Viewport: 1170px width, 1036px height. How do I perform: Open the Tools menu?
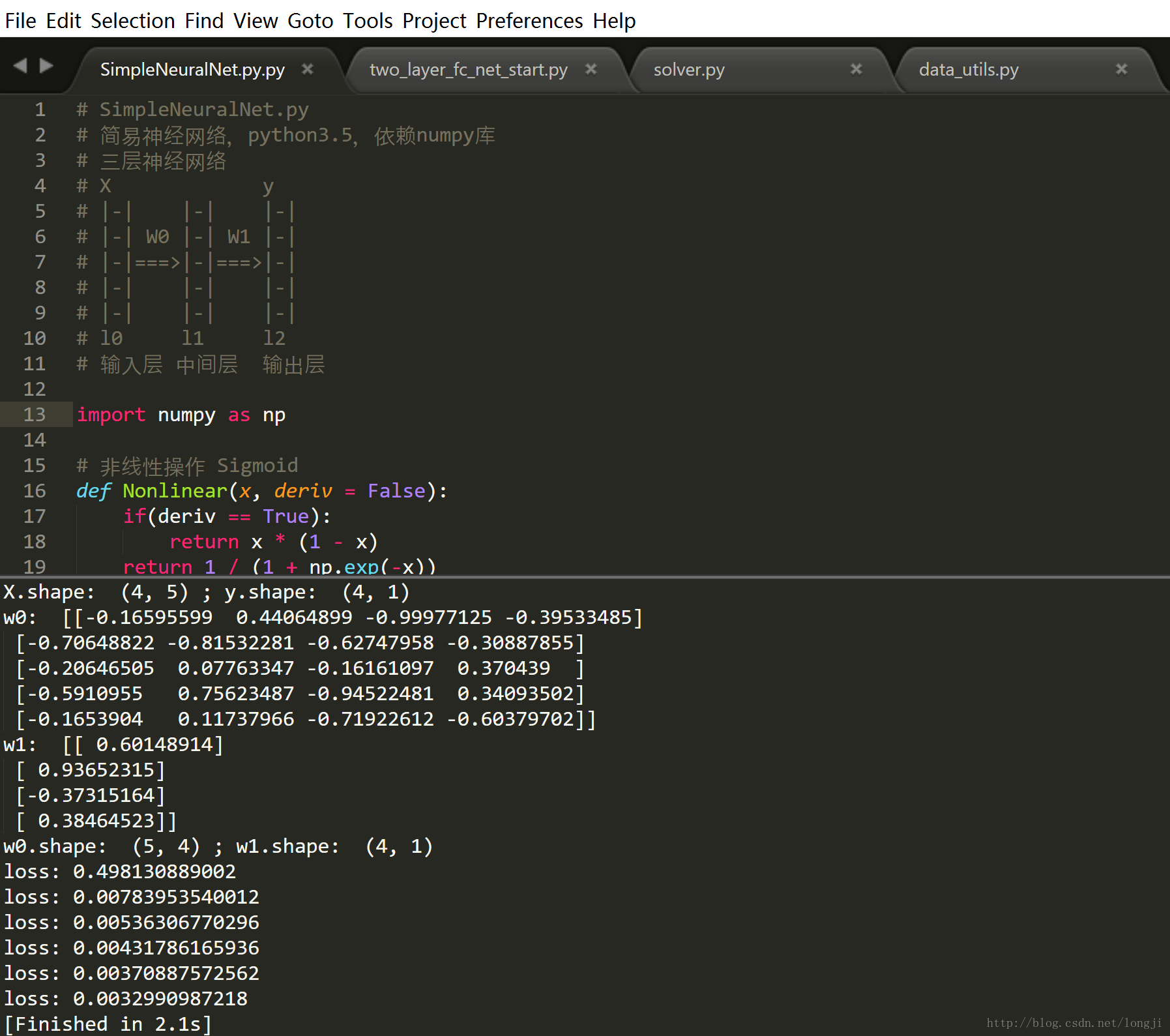(x=368, y=21)
